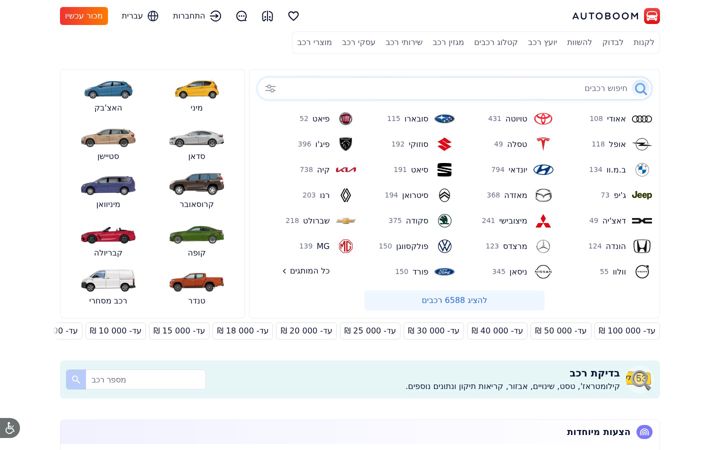
Task: Select the Volvo brand logo
Action: [x=641, y=272]
